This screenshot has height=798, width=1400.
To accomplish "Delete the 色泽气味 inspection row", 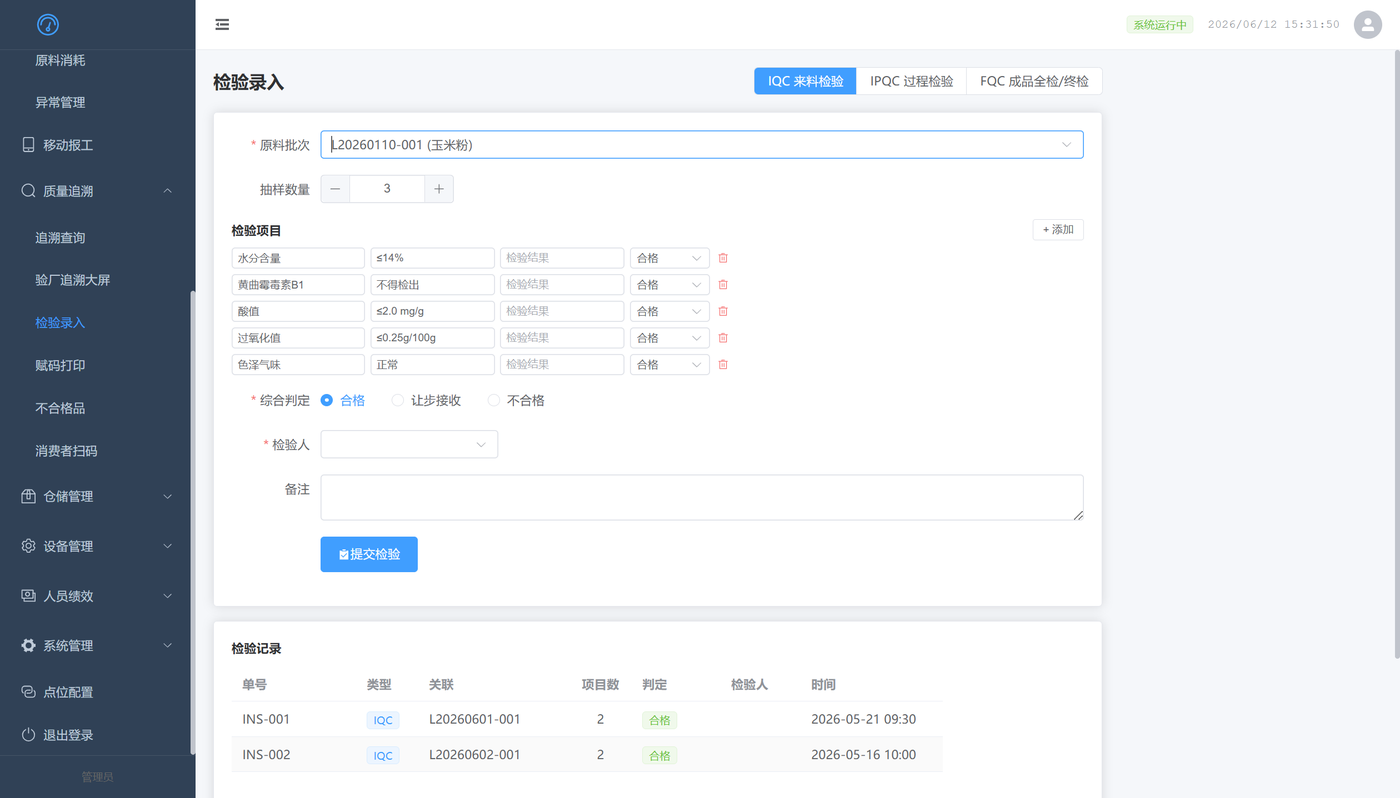I will click(723, 365).
